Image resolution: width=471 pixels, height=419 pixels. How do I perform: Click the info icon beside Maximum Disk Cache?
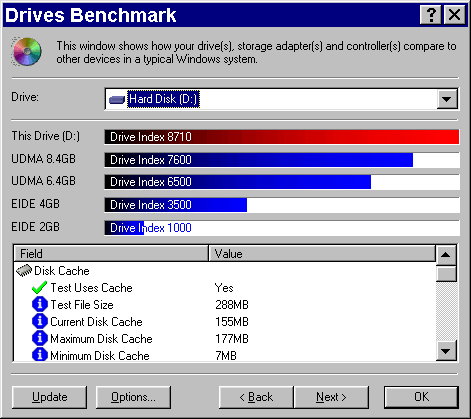pyautogui.click(x=40, y=338)
